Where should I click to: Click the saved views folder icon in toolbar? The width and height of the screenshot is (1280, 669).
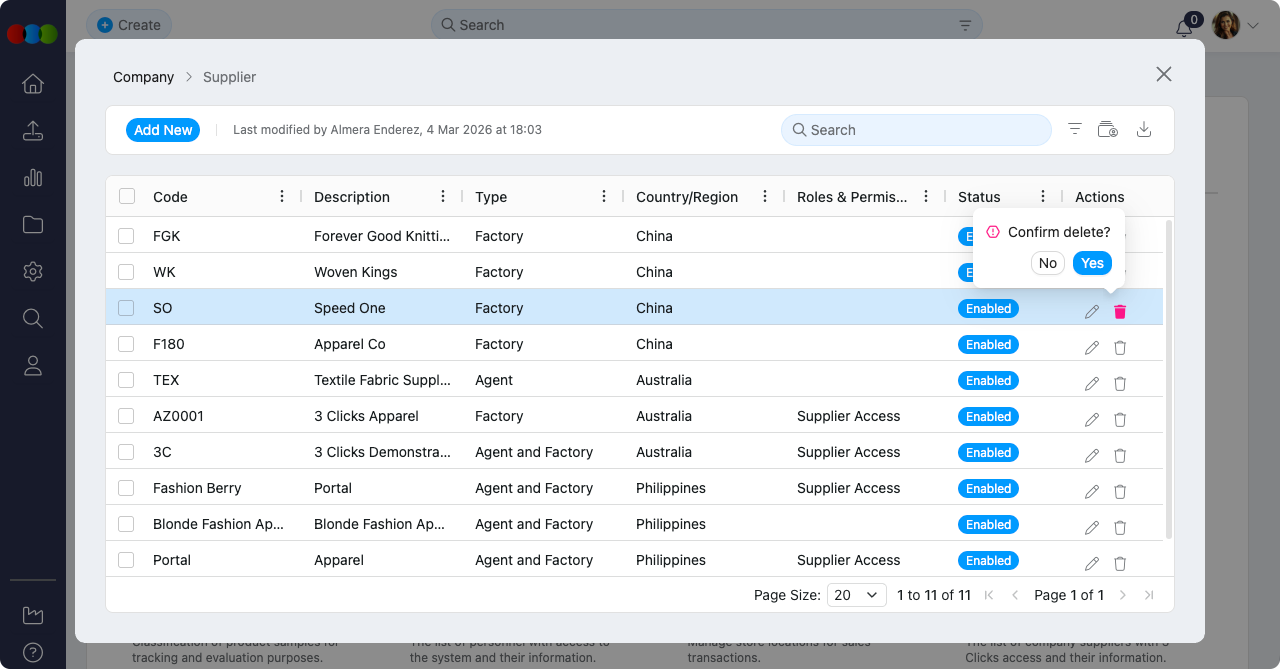(x=1107, y=130)
